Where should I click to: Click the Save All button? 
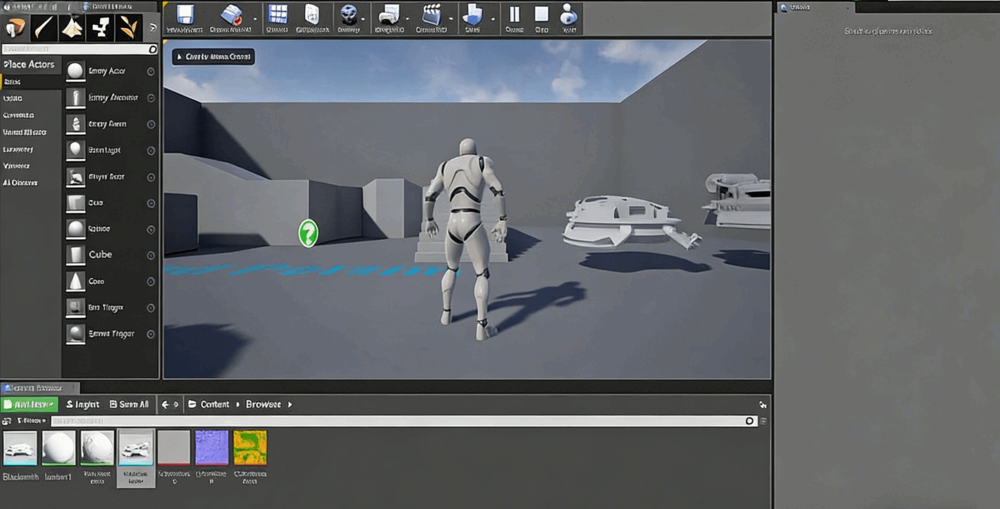click(129, 405)
